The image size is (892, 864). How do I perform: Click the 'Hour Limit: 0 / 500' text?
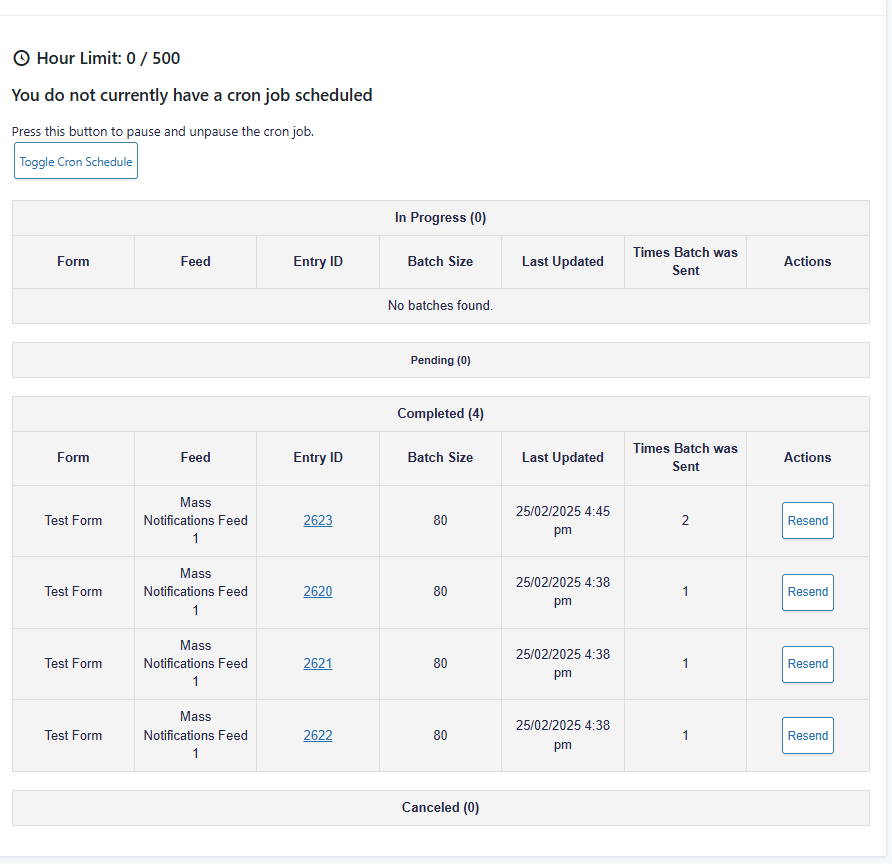point(108,59)
